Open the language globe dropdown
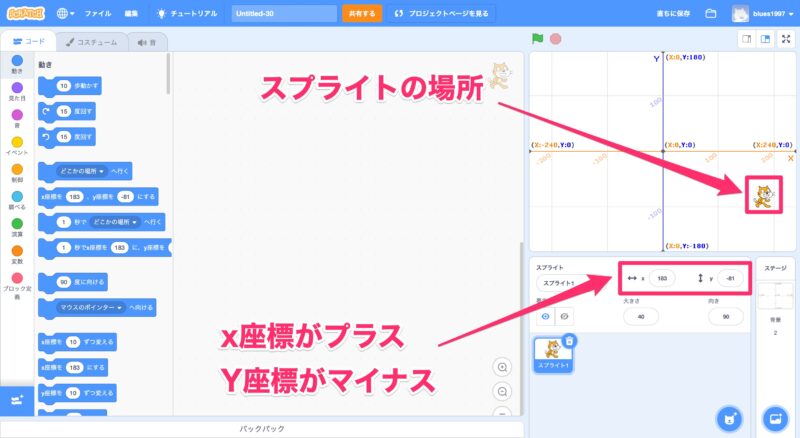 (67, 14)
